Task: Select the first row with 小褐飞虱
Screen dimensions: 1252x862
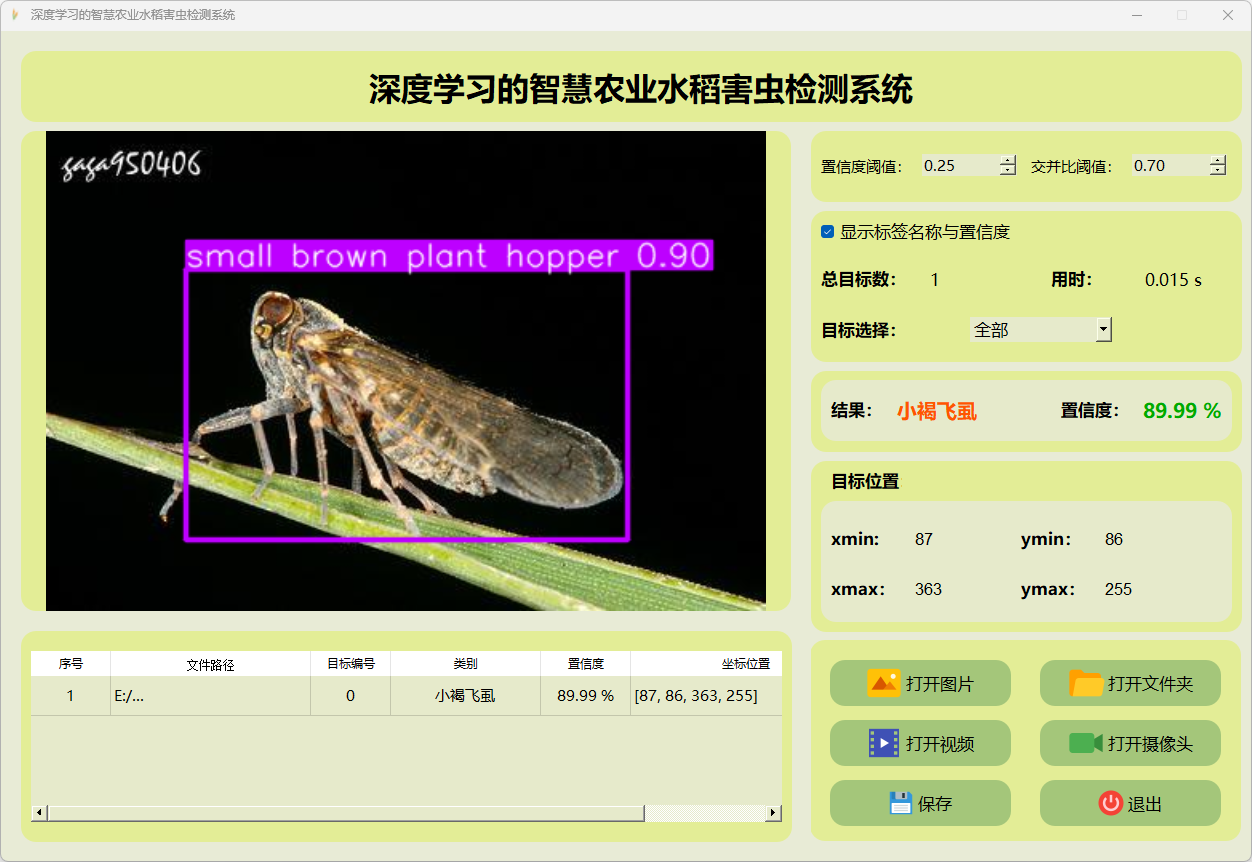Action: pos(465,696)
